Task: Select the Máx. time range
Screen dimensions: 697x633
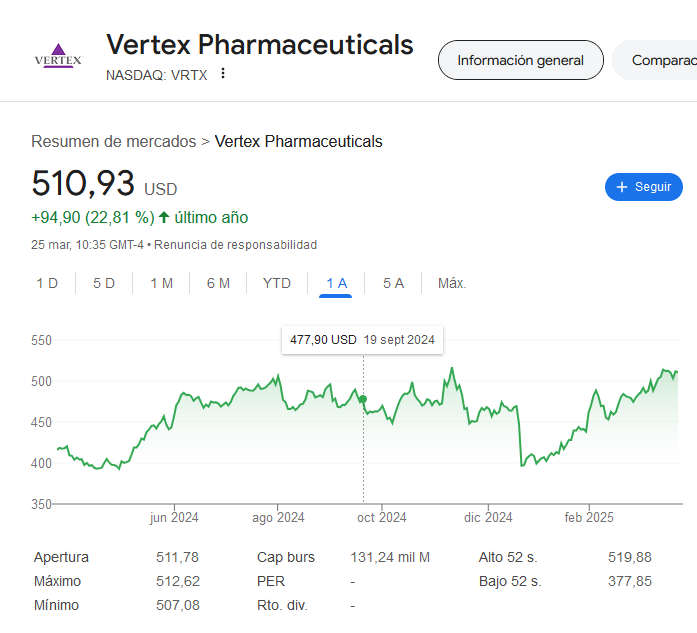Action: [452, 283]
